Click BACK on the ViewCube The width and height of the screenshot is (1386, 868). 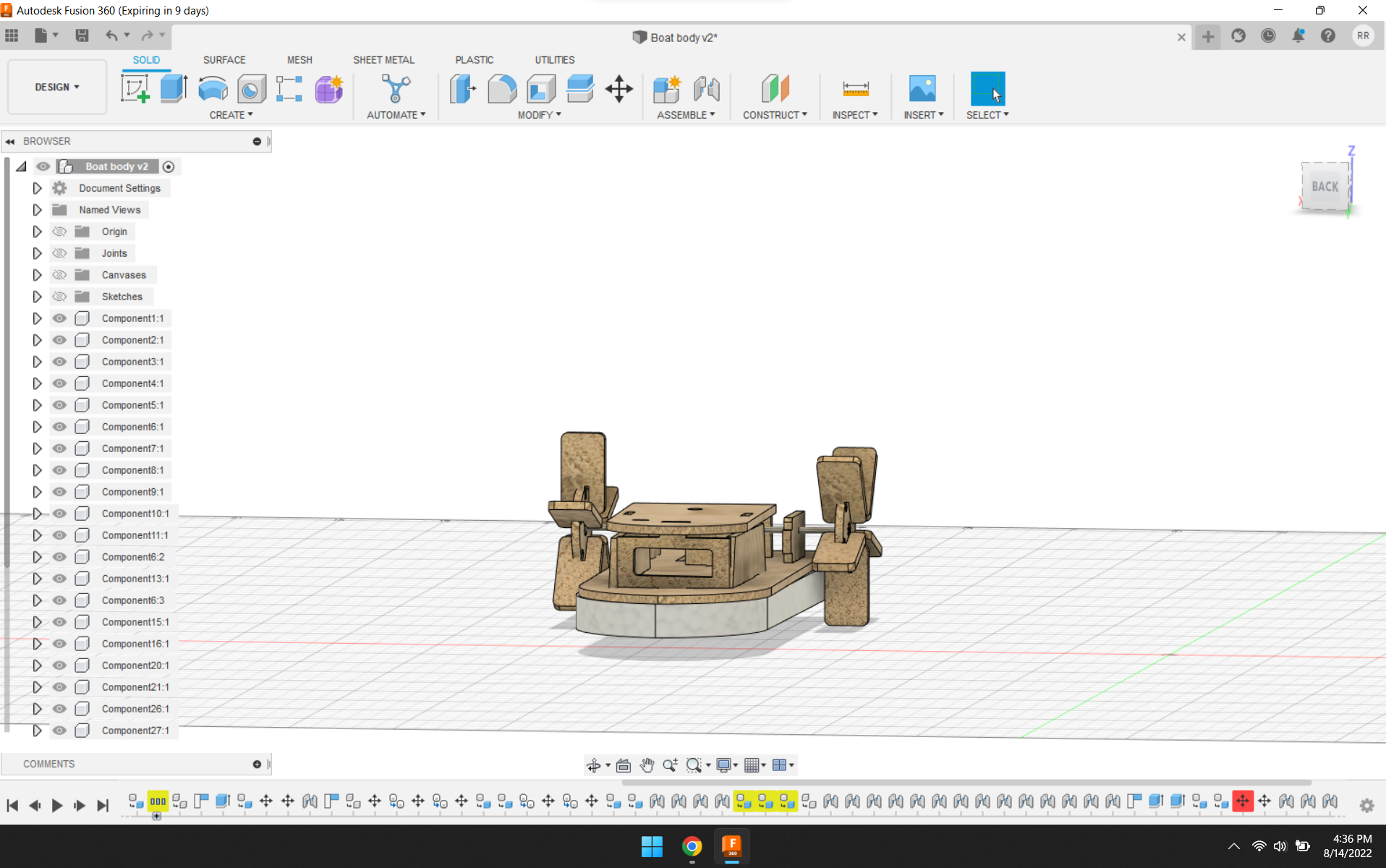click(1324, 186)
